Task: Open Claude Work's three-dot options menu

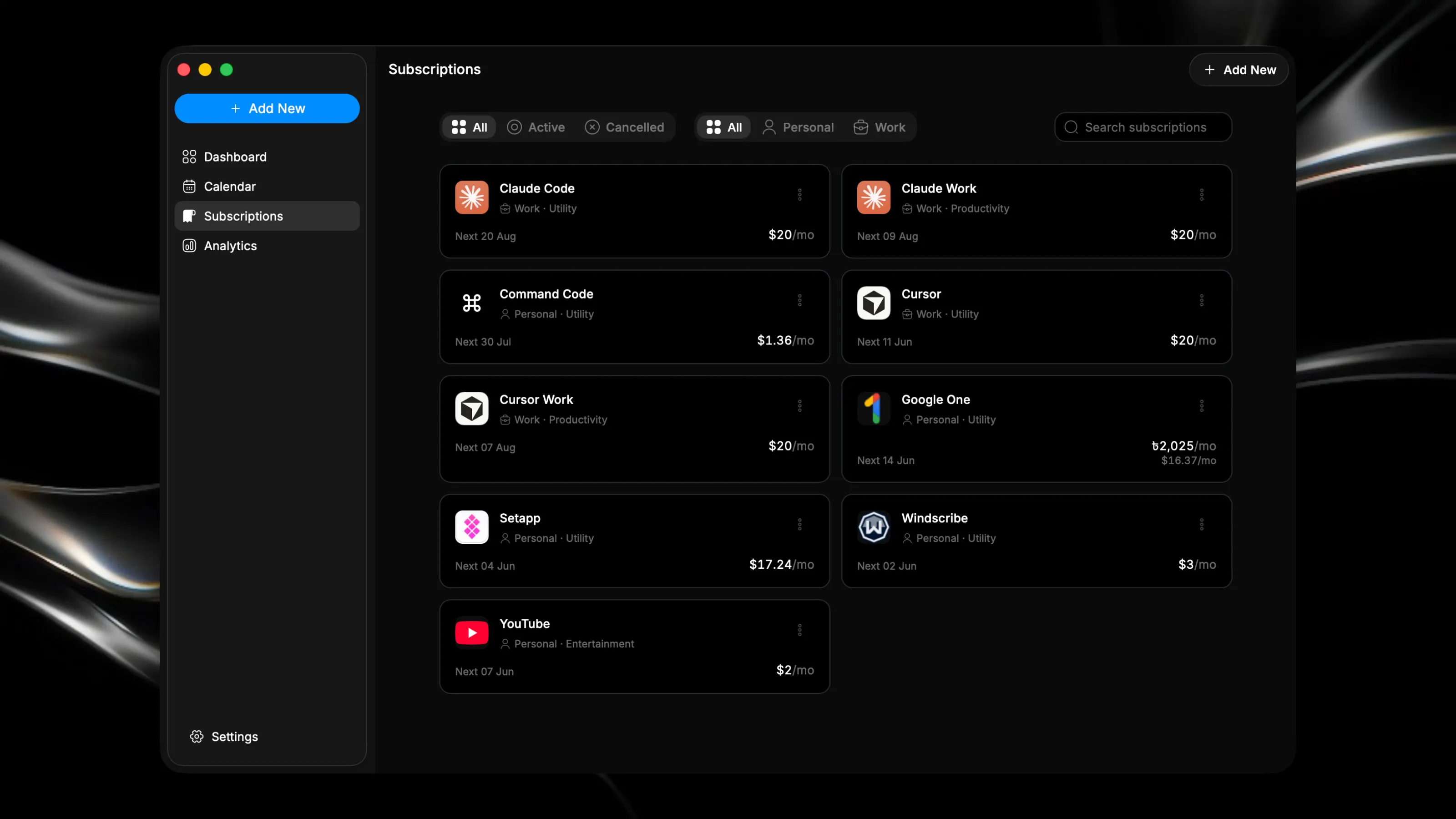Action: (x=1201, y=195)
